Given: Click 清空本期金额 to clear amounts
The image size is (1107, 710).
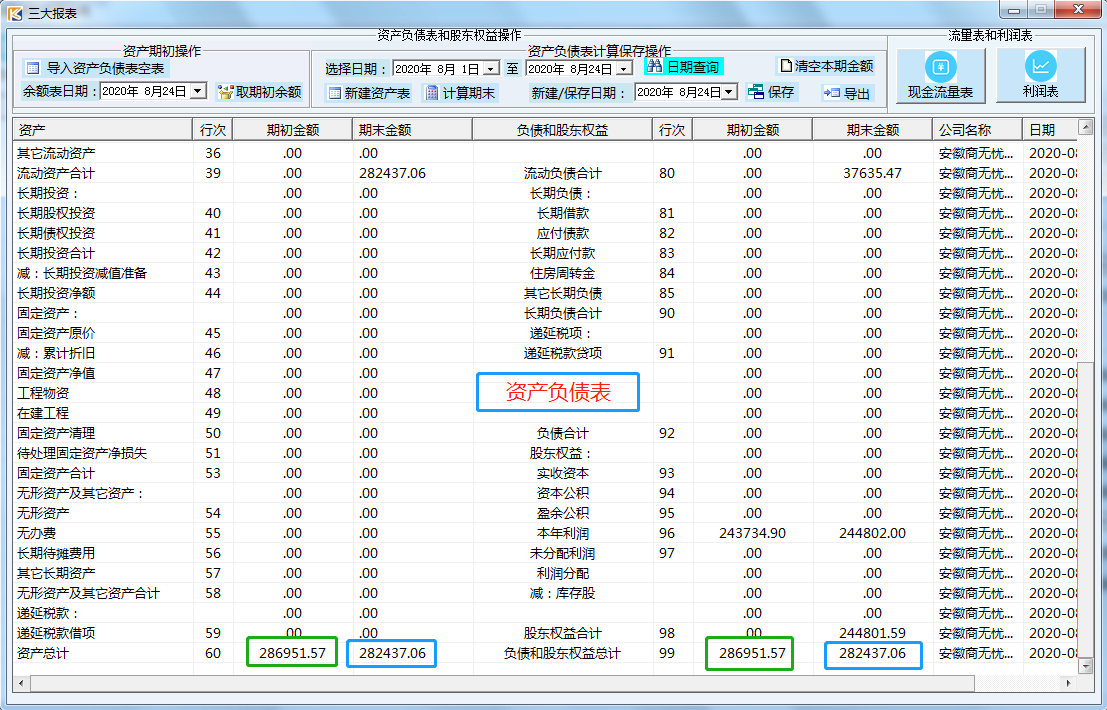Looking at the screenshot, I should [x=826, y=66].
